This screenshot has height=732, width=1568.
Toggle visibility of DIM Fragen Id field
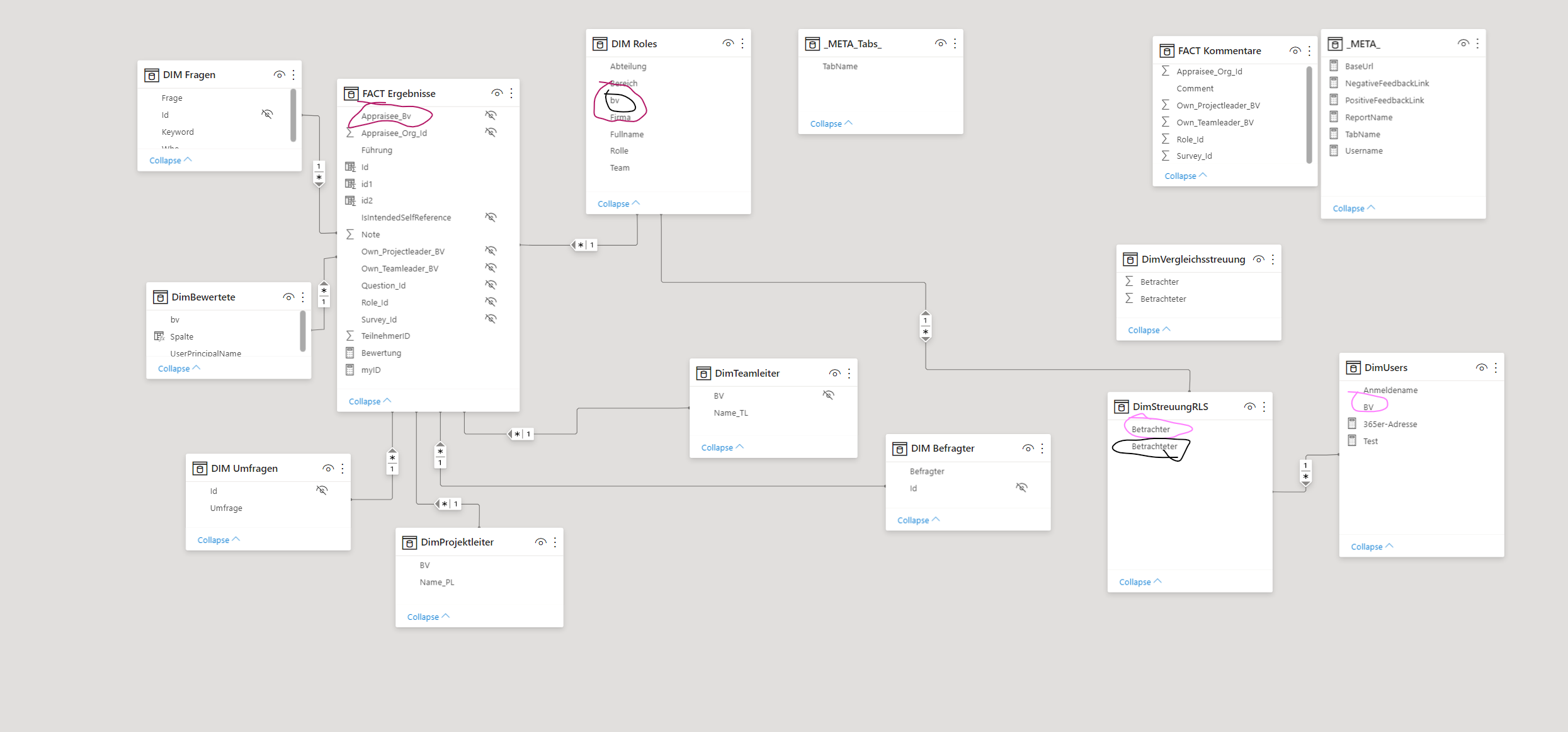tap(267, 114)
